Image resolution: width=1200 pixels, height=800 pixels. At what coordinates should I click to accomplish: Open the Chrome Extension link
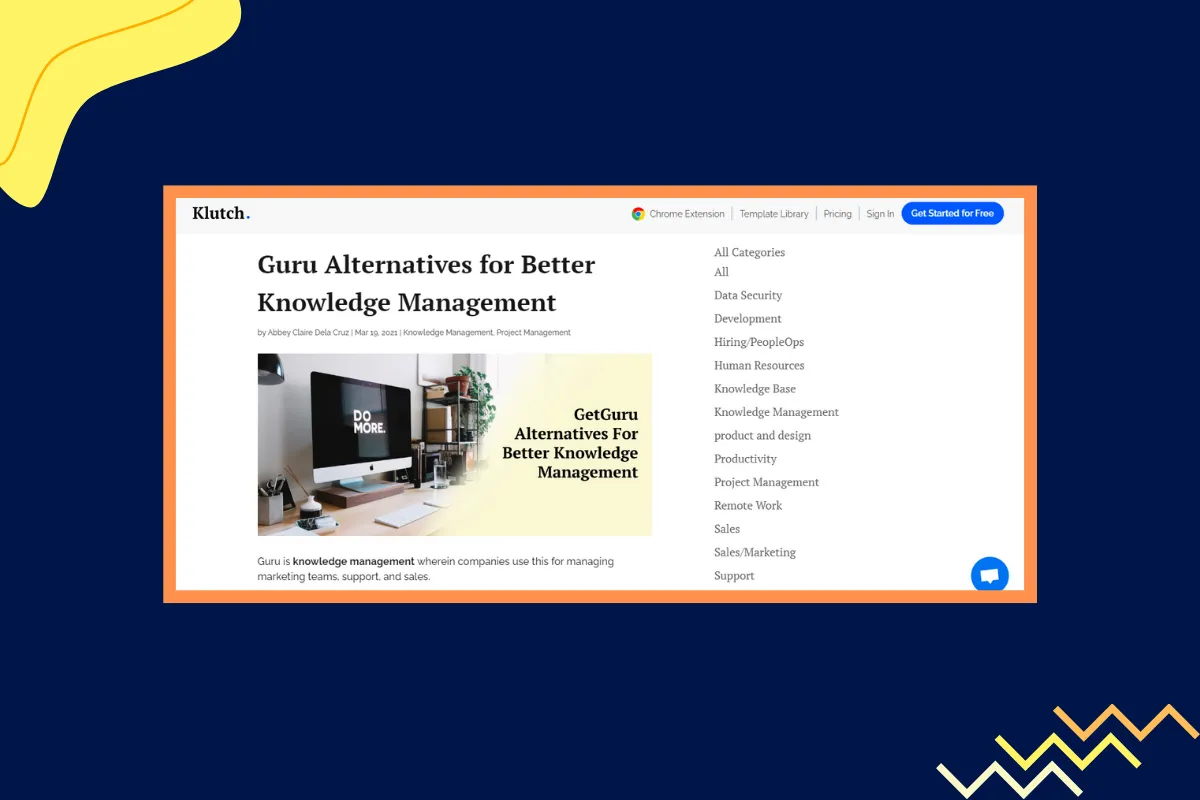(687, 214)
